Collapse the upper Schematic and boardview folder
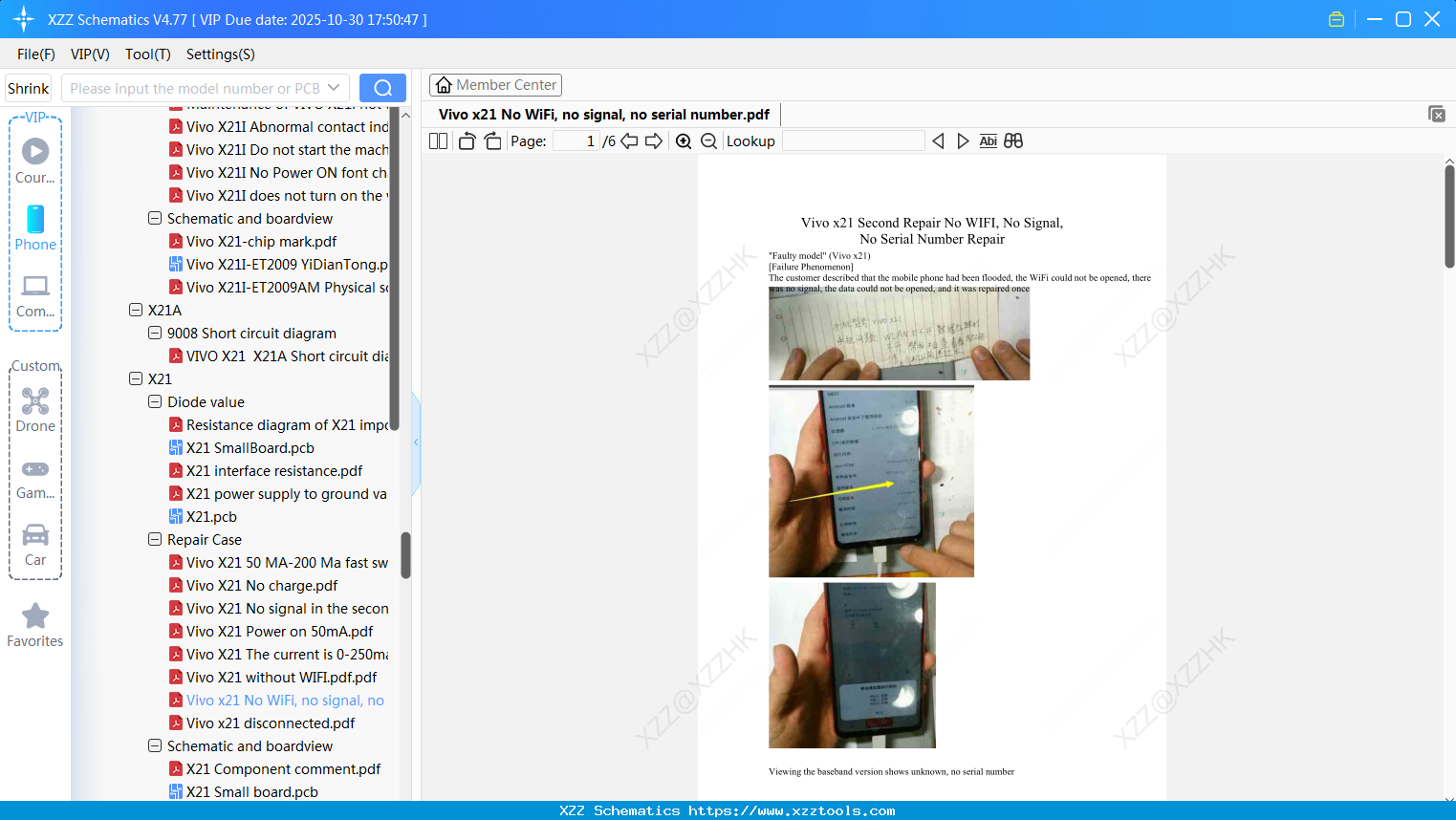 pos(155,218)
